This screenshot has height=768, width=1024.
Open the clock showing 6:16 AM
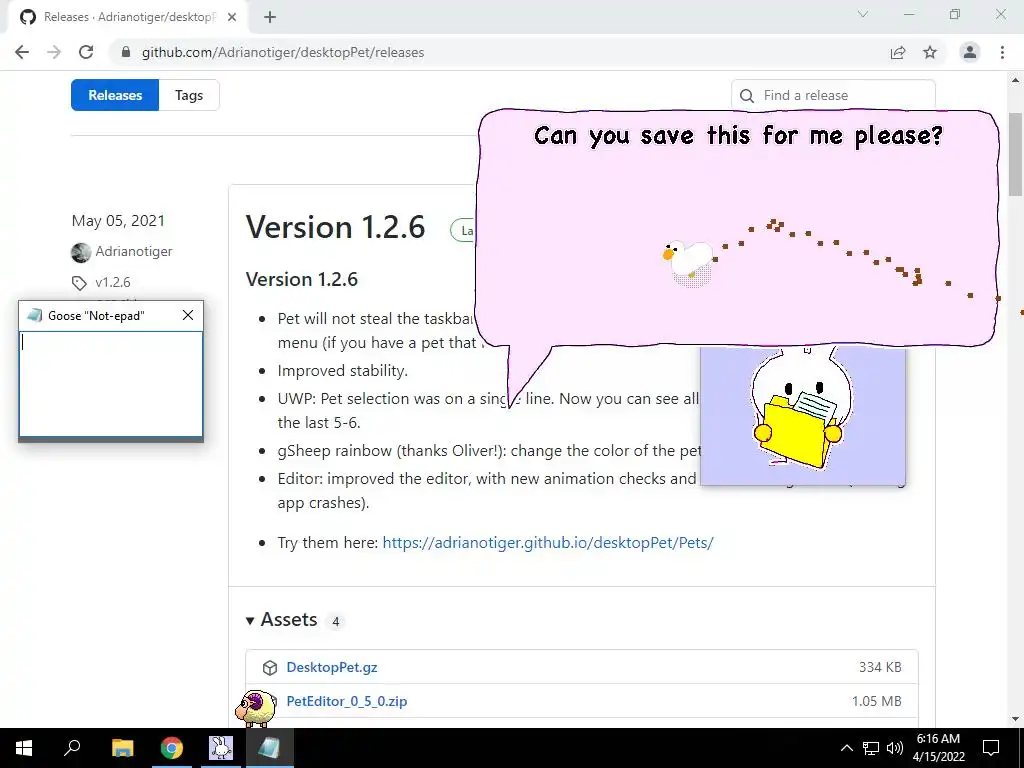(x=938, y=748)
